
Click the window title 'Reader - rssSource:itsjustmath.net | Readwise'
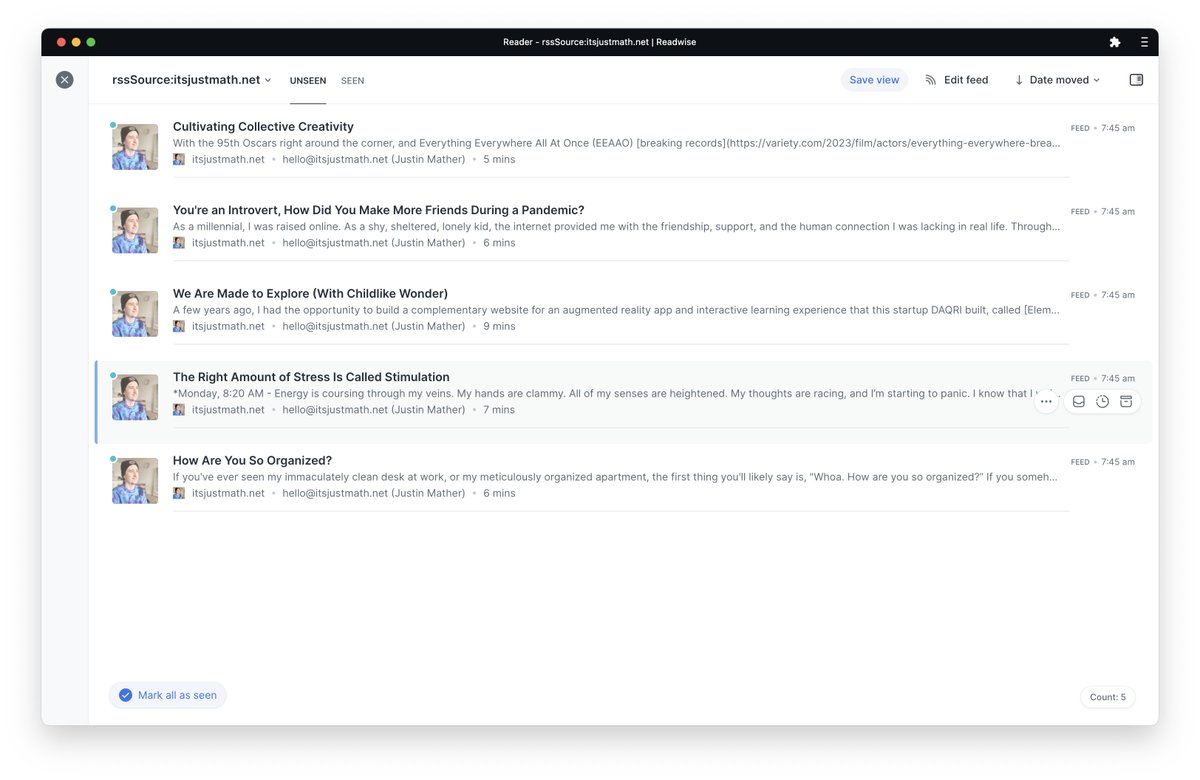(600, 42)
